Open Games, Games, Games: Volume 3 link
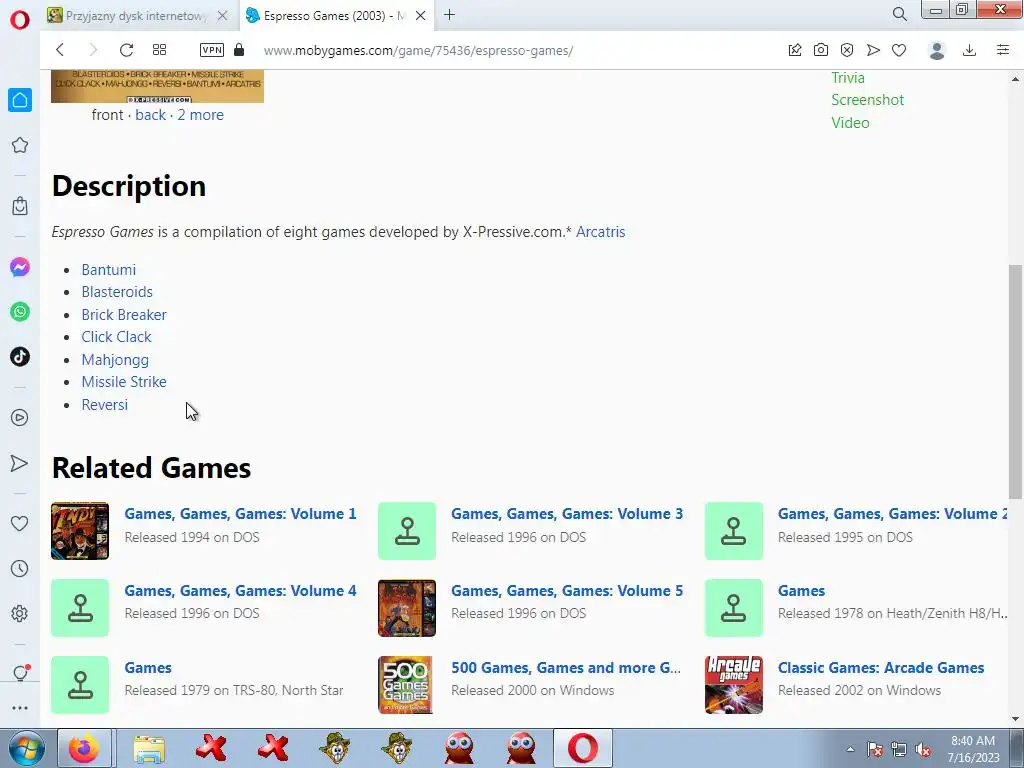Image resolution: width=1024 pixels, height=768 pixels. (x=567, y=514)
